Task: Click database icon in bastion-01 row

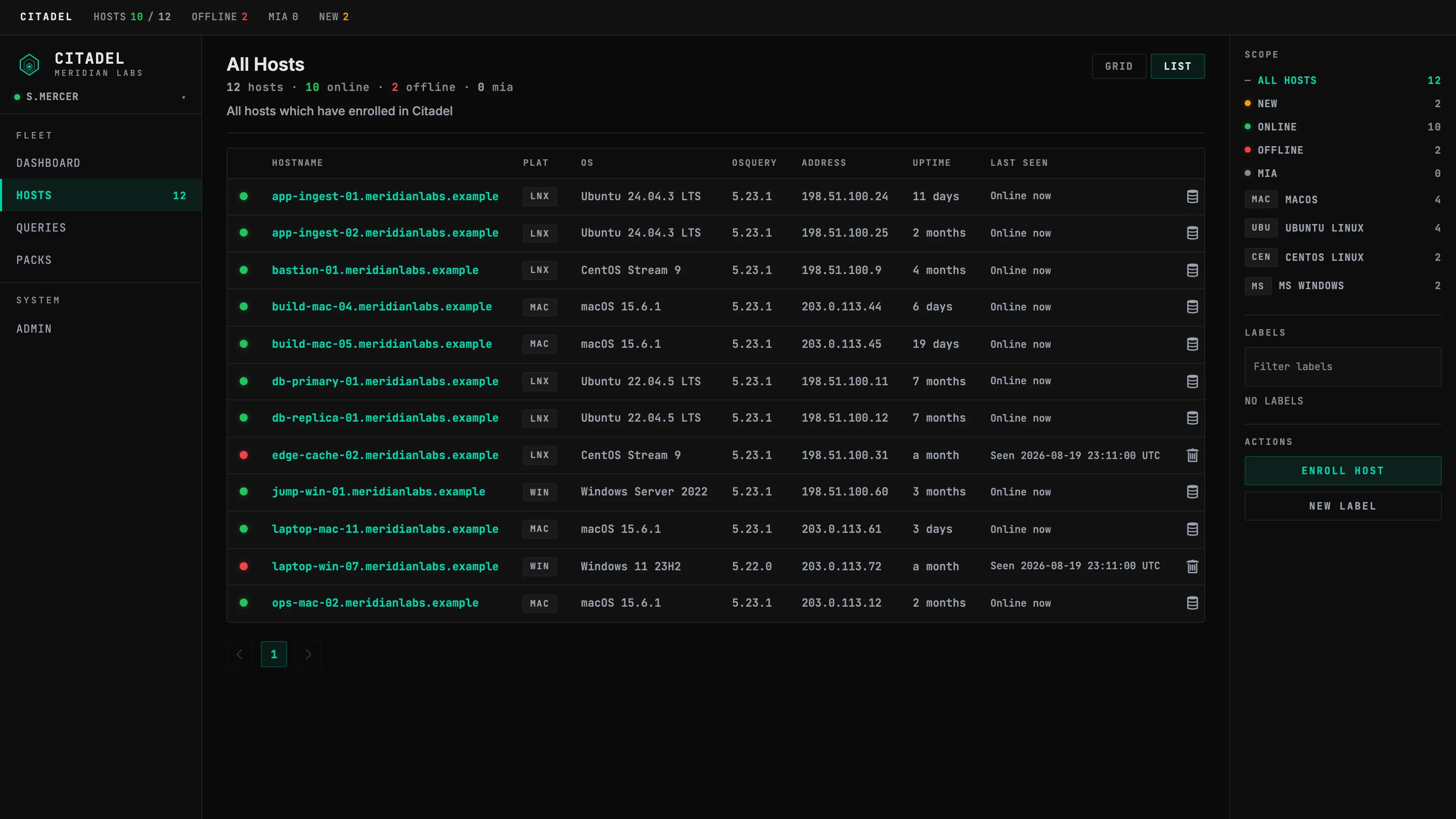Action: point(1192,270)
